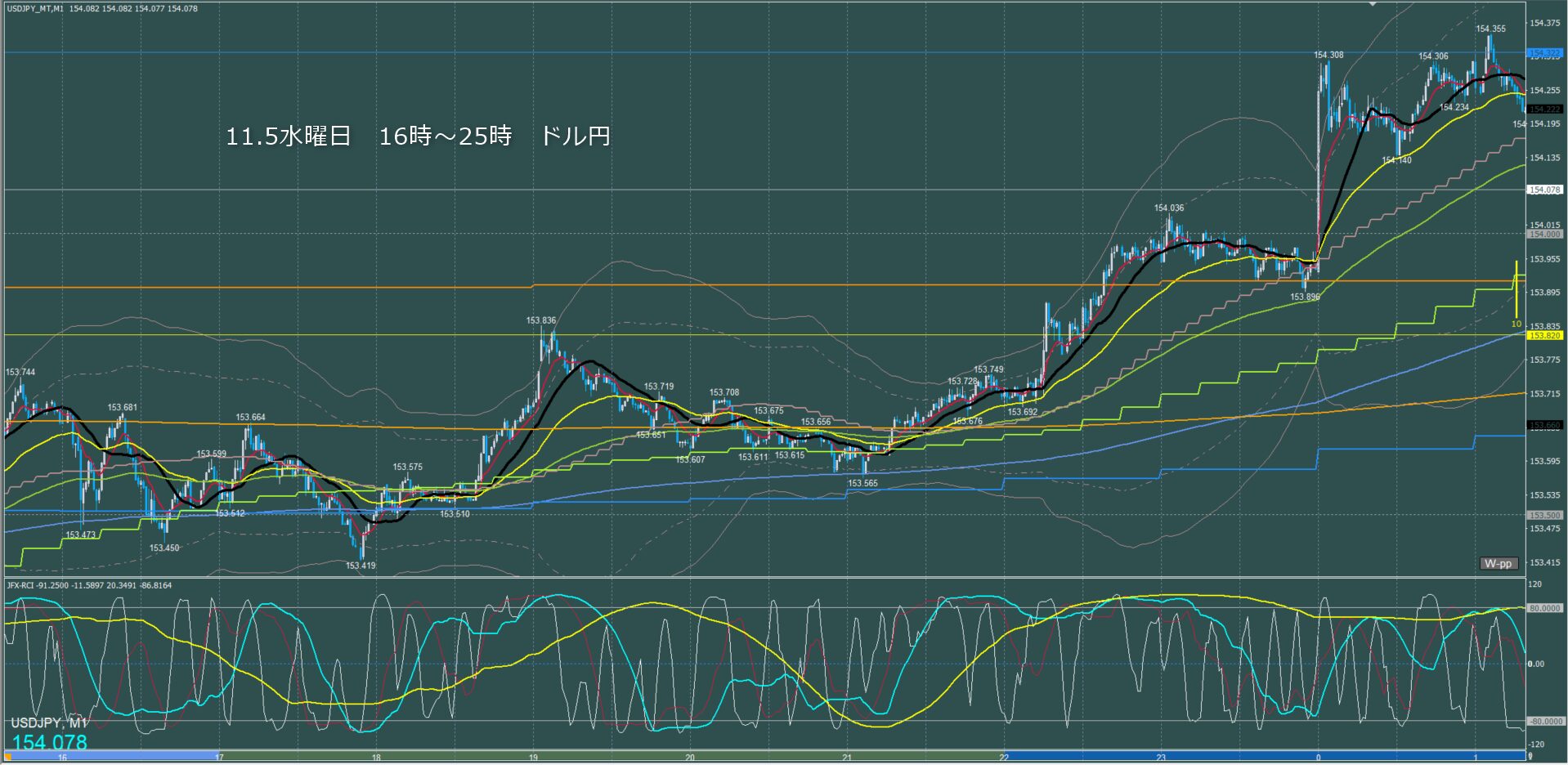Click the 153.419 low price label
The height and width of the screenshot is (765, 1568).
pyautogui.click(x=361, y=566)
